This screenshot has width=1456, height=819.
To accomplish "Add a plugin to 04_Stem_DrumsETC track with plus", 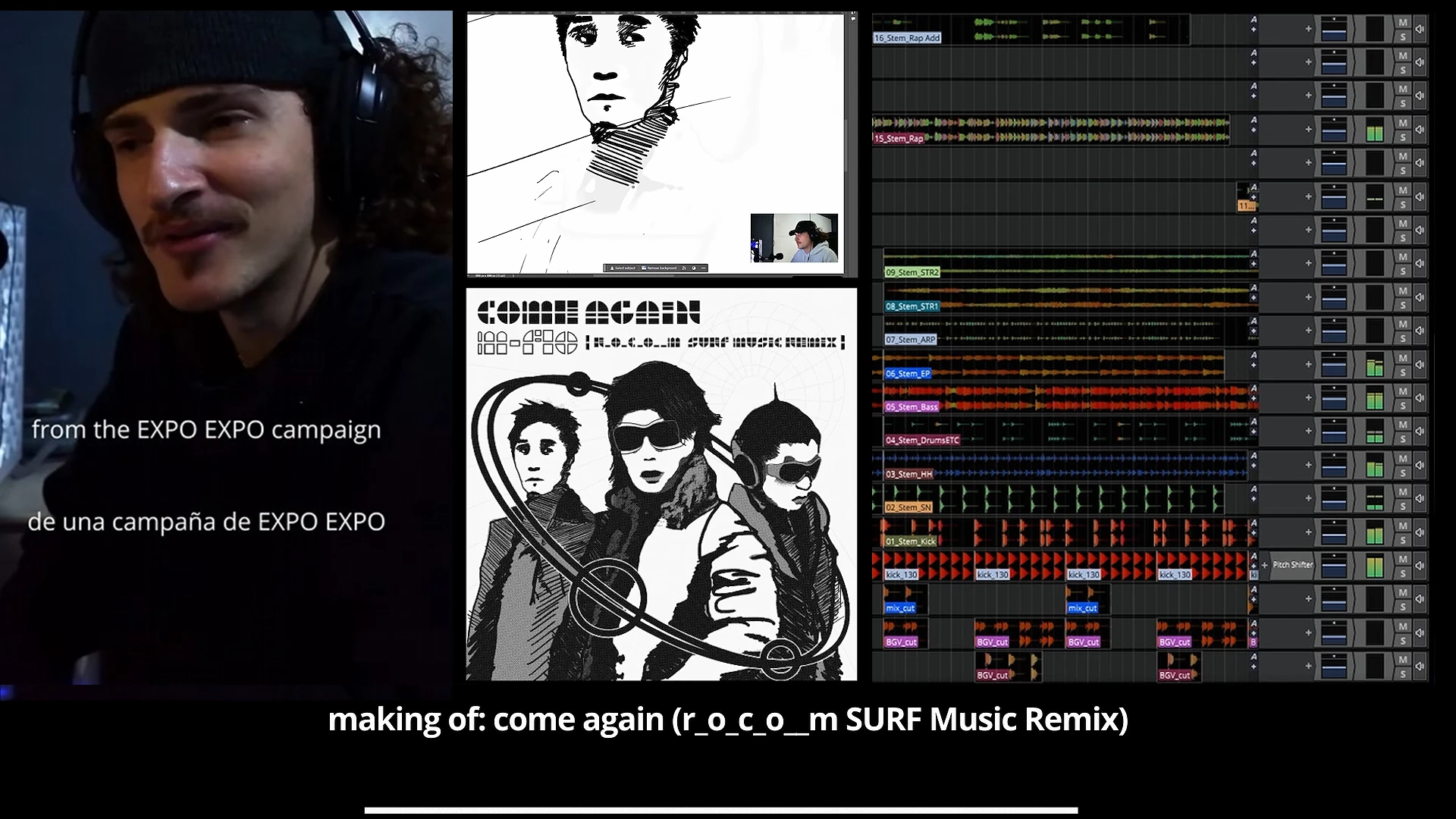I will click(1308, 431).
